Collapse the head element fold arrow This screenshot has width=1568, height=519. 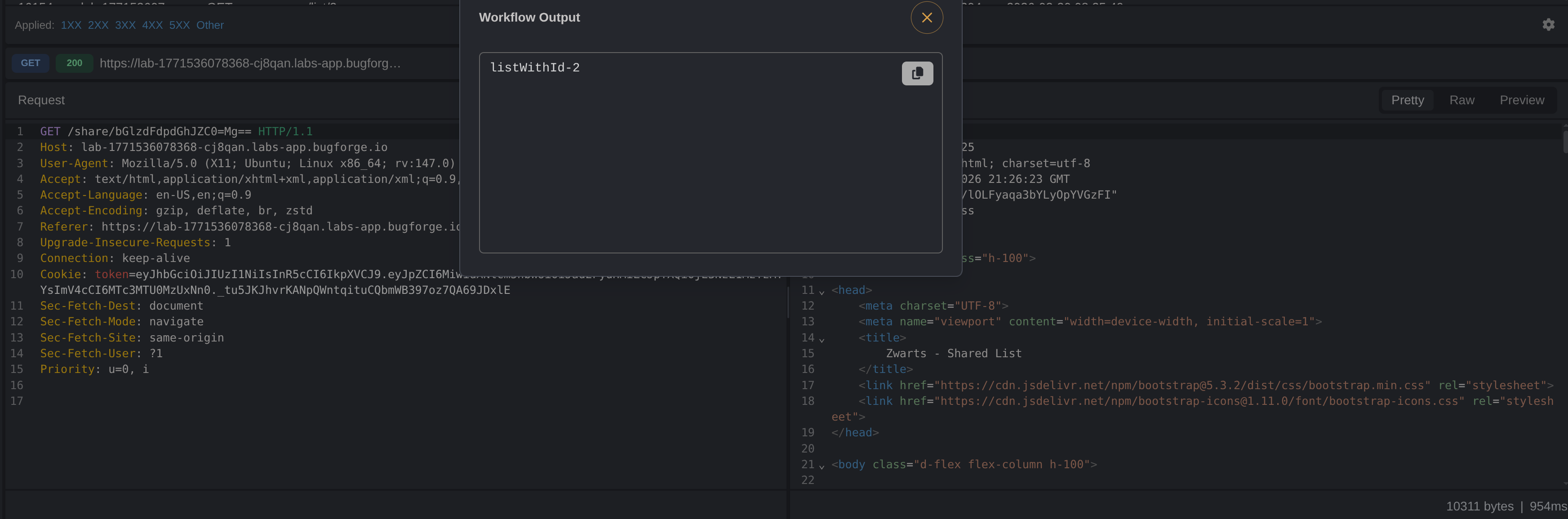tap(821, 292)
